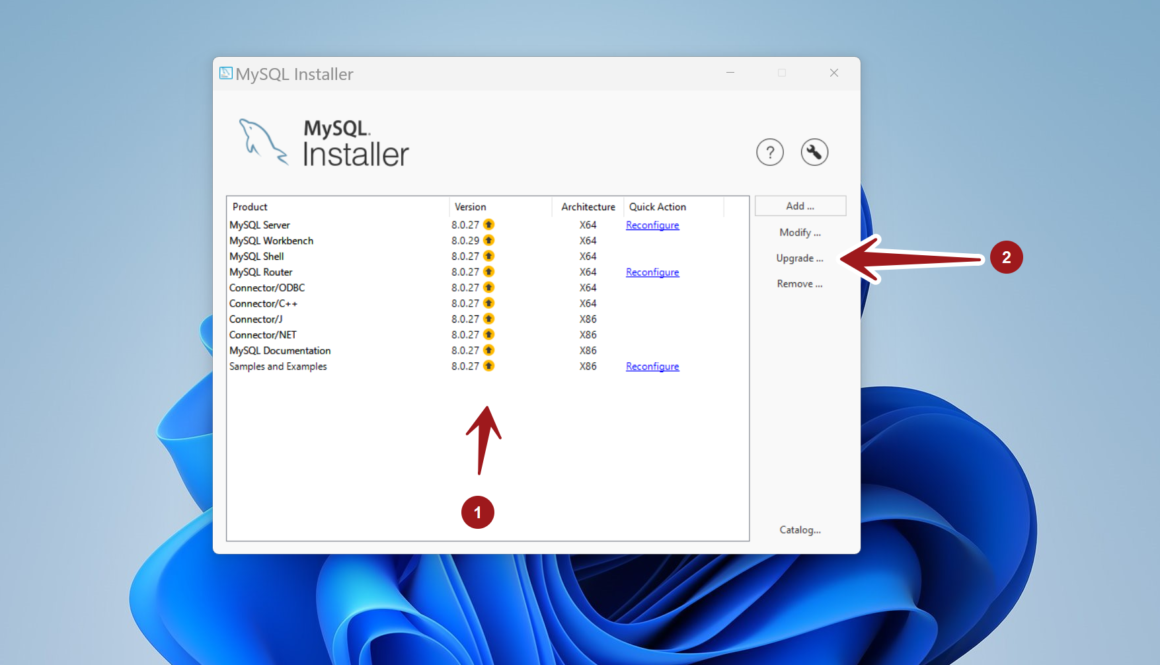Screen dimensions: 1160x665
Task: Click the MySQL Installer title bar icon
Action: click(x=228, y=73)
